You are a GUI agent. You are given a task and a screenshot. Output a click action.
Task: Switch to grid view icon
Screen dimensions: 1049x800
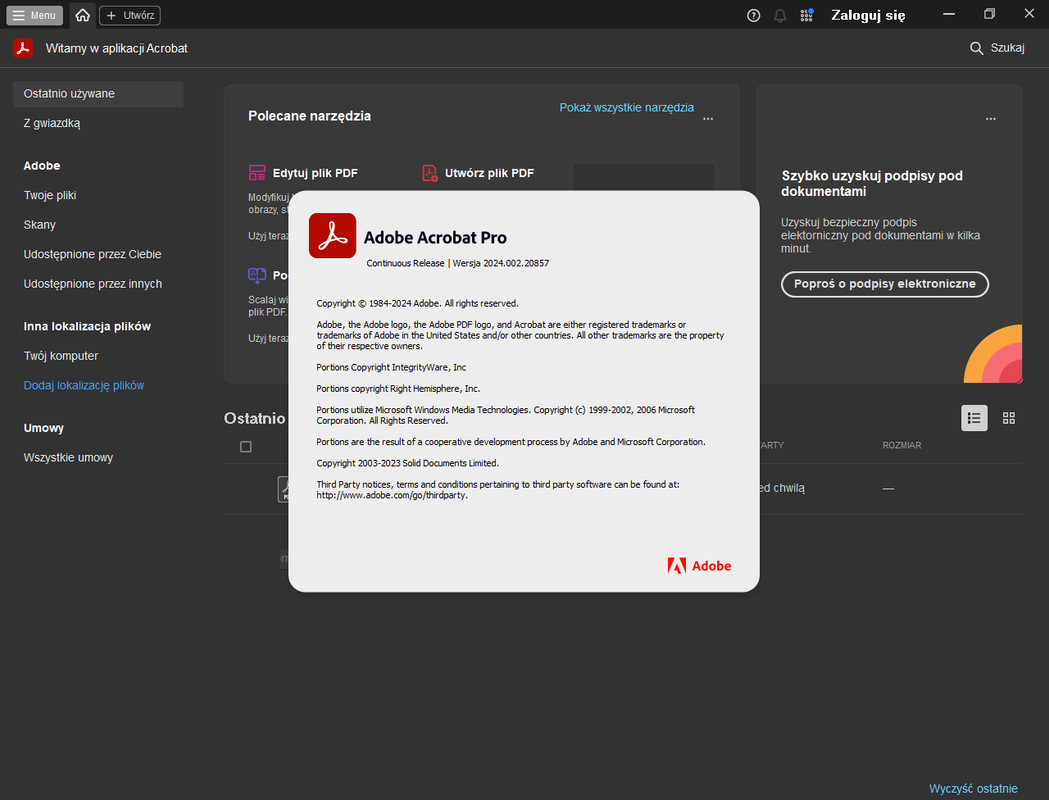click(x=1009, y=418)
